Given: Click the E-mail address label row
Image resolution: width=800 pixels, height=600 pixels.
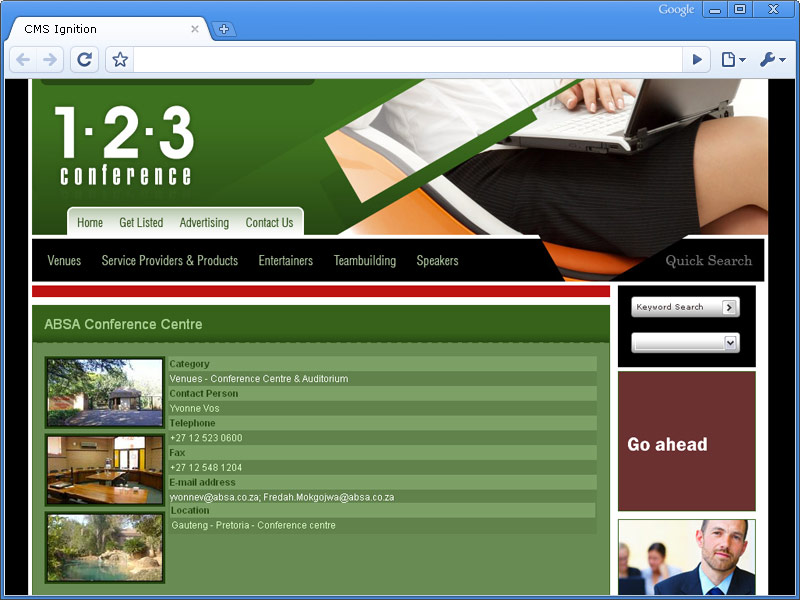Looking at the screenshot, I should pyautogui.click(x=382, y=482).
